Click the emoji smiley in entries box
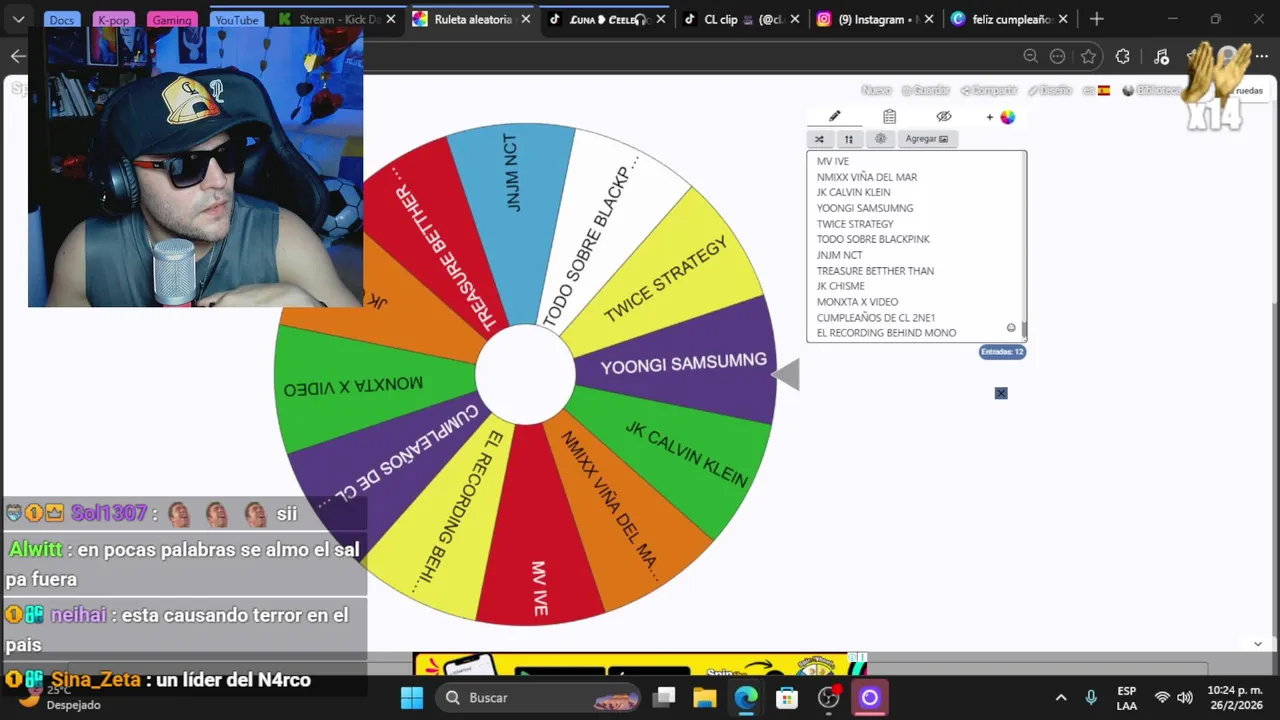1280x720 pixels. tap(1011, 328)
